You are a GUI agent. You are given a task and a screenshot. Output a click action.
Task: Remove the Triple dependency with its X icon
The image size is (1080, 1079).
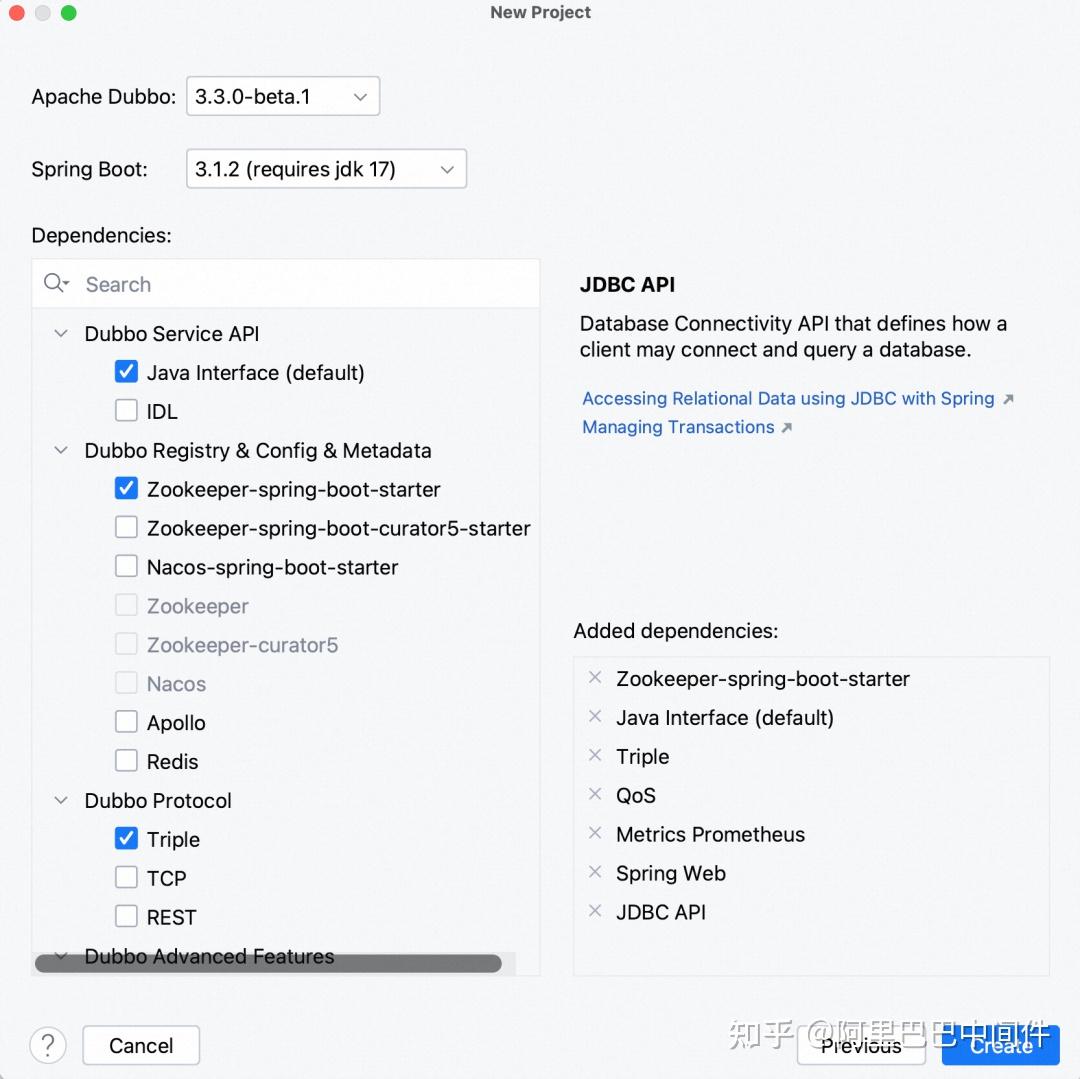click(595, 756)
